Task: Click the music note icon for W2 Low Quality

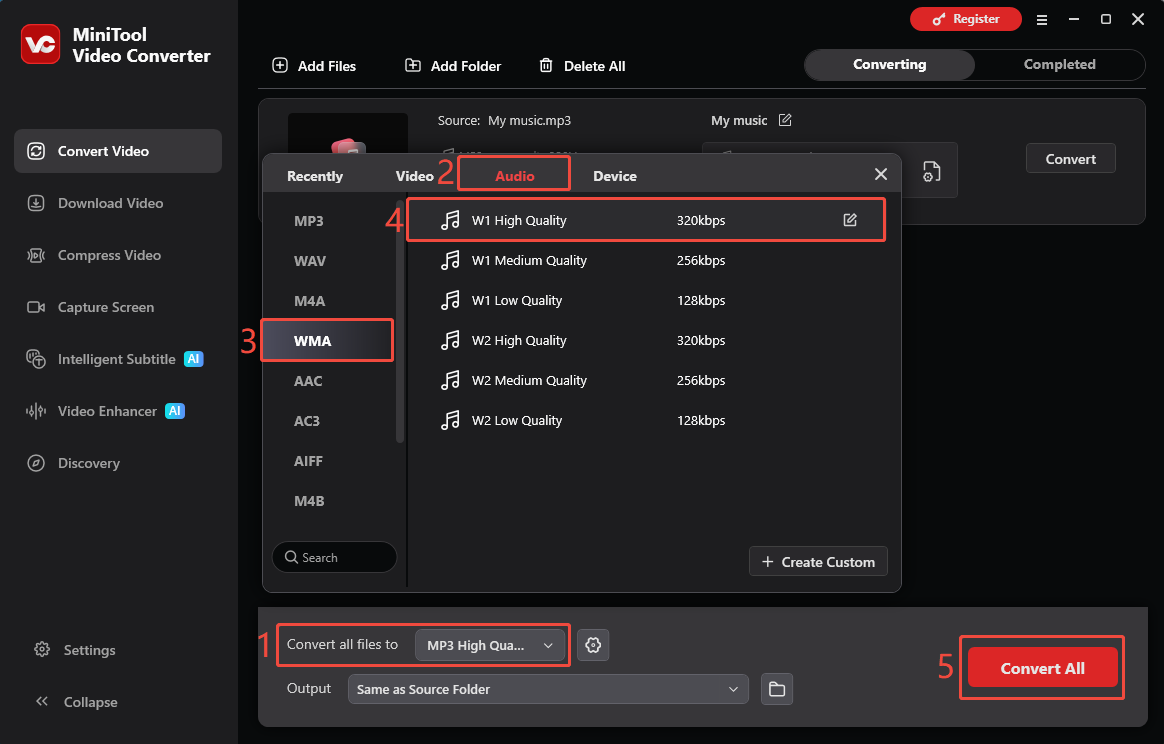Action: [450, 420]
